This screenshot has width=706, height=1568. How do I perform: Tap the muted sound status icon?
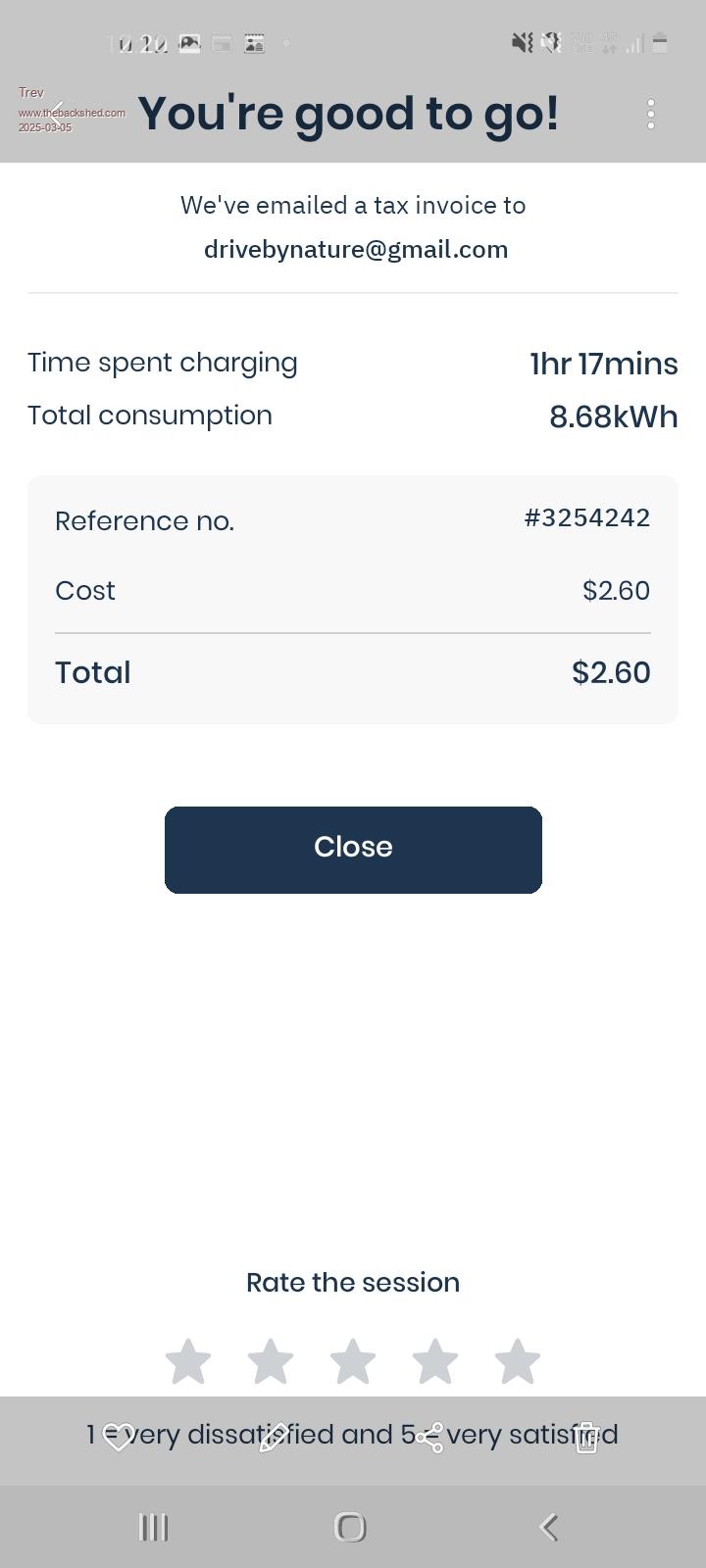coord(523,43)
